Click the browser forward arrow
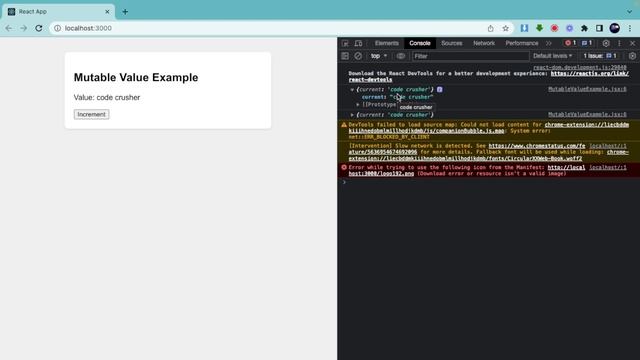The image size is (640, 360). click(x=24, y=28)
